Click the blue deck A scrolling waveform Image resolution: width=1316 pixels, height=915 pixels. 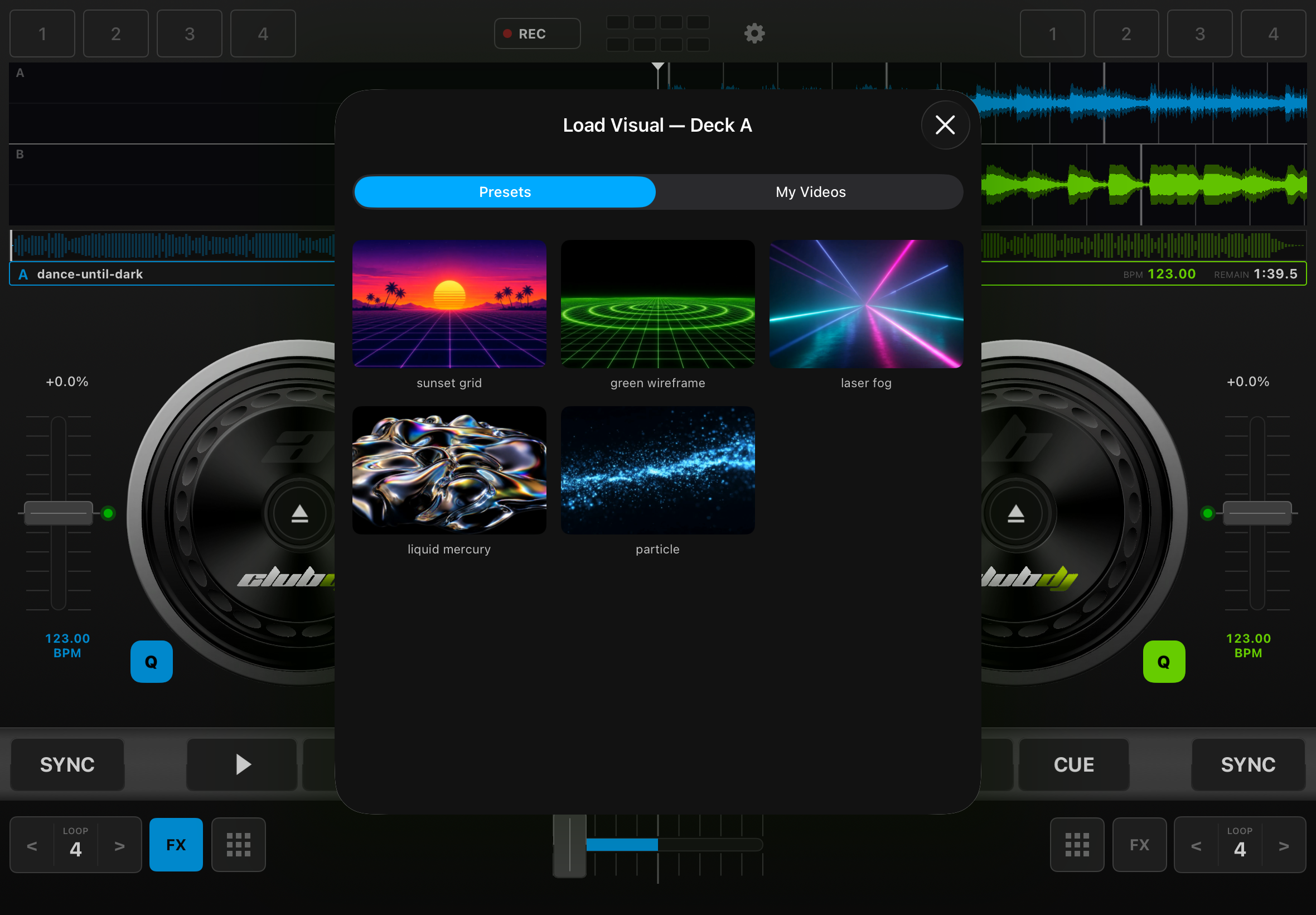[1144, 104]
